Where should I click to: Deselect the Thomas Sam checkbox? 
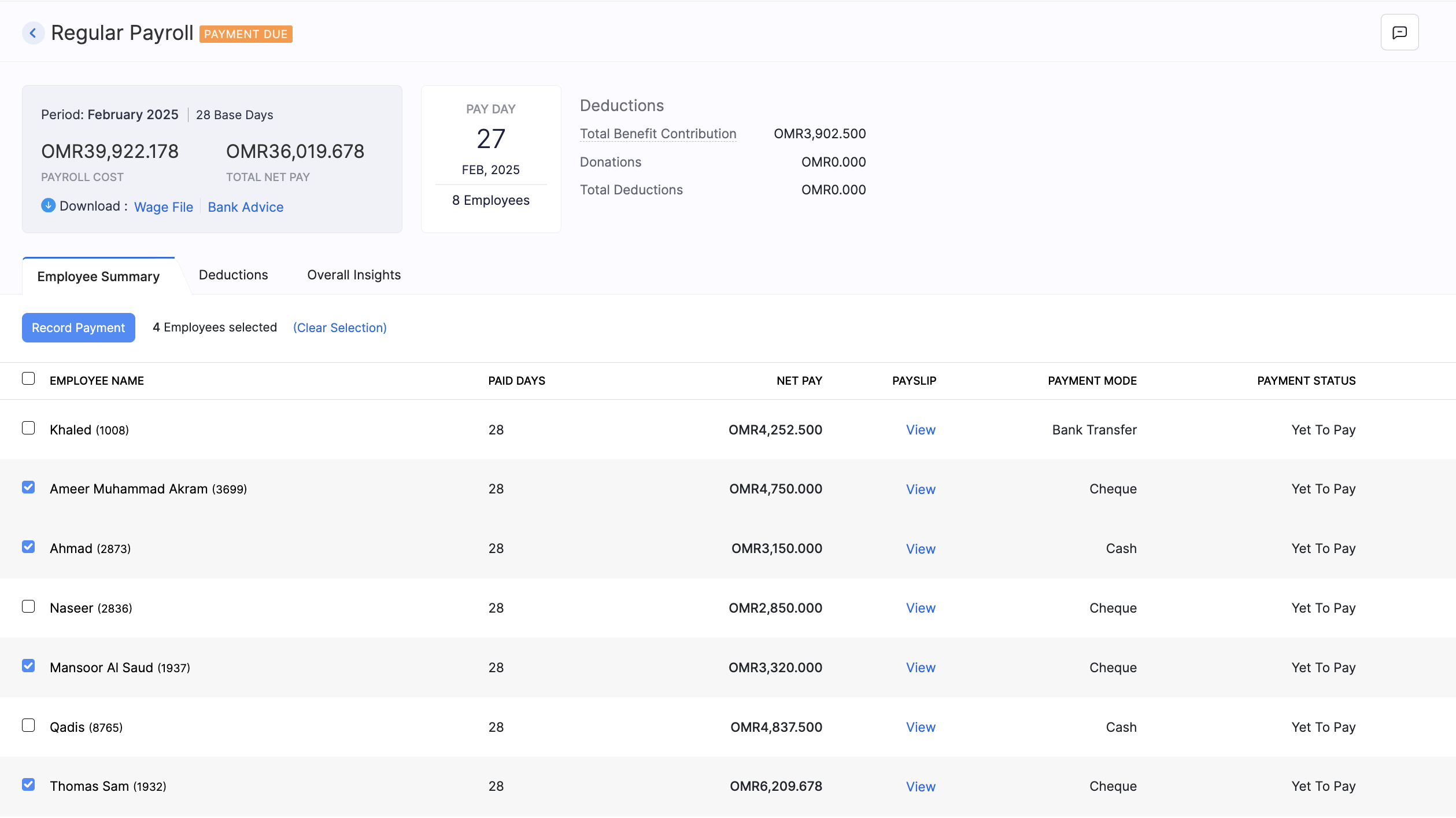click(29, 785)
